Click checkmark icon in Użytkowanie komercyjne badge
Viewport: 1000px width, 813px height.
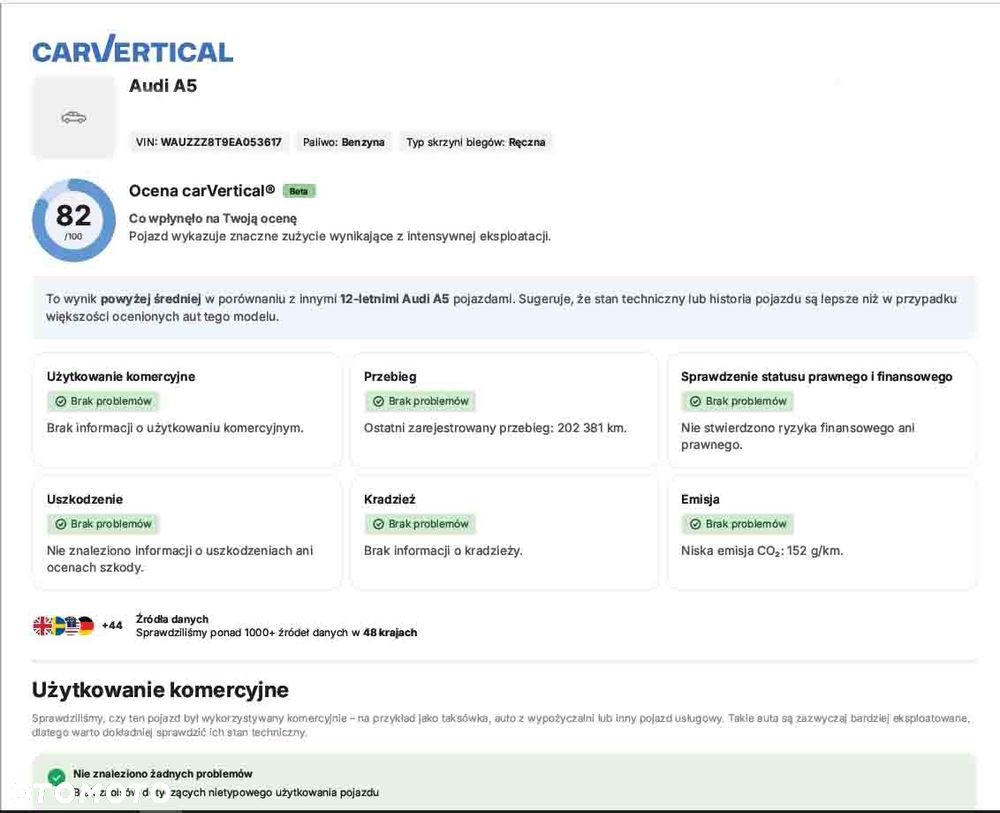point(61,401)
